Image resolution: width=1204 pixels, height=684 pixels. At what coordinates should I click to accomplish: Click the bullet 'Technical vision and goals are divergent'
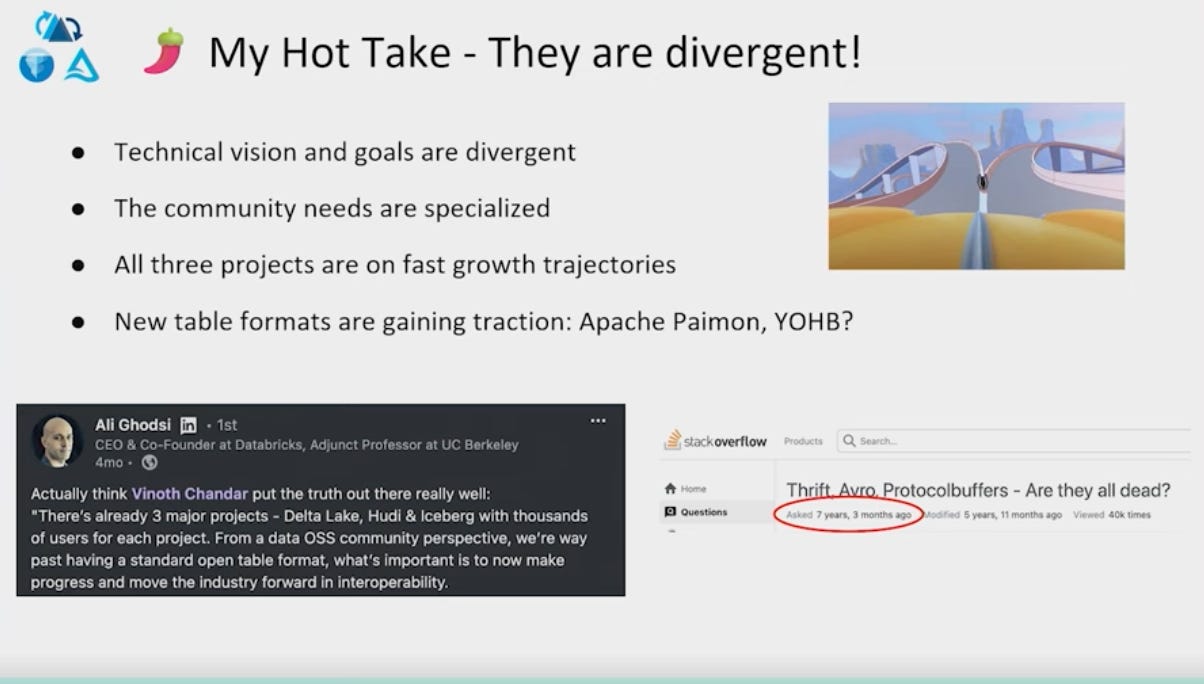[x=345, y=152]
